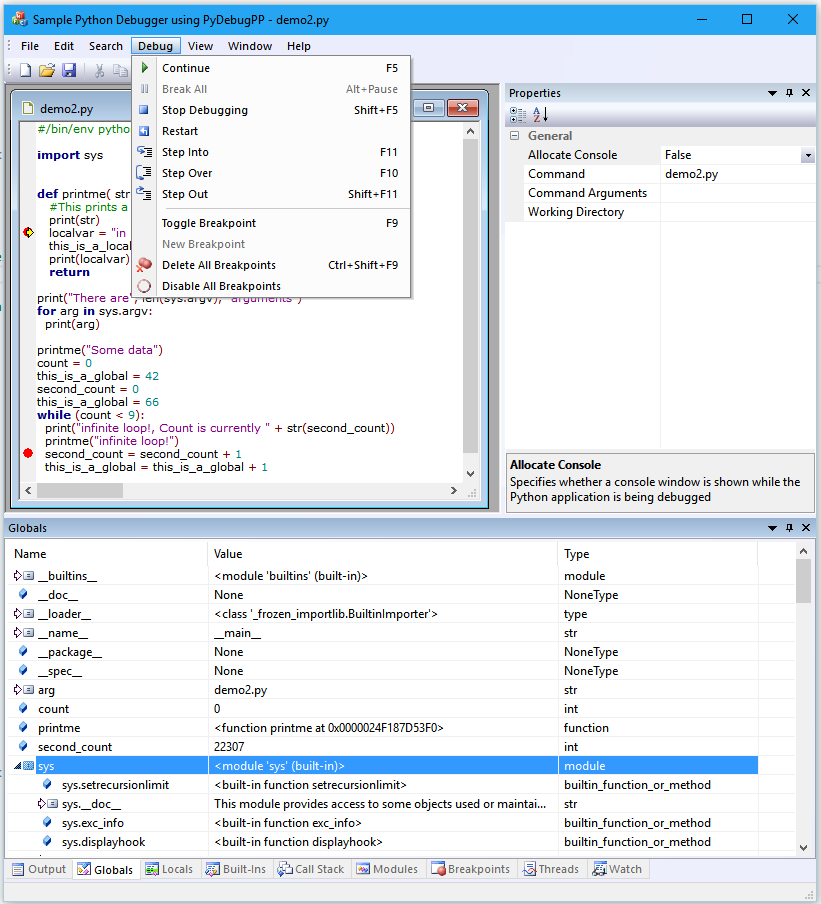The image size is (821, 904).
Task: Open the File menu
Action: point(30,46)
